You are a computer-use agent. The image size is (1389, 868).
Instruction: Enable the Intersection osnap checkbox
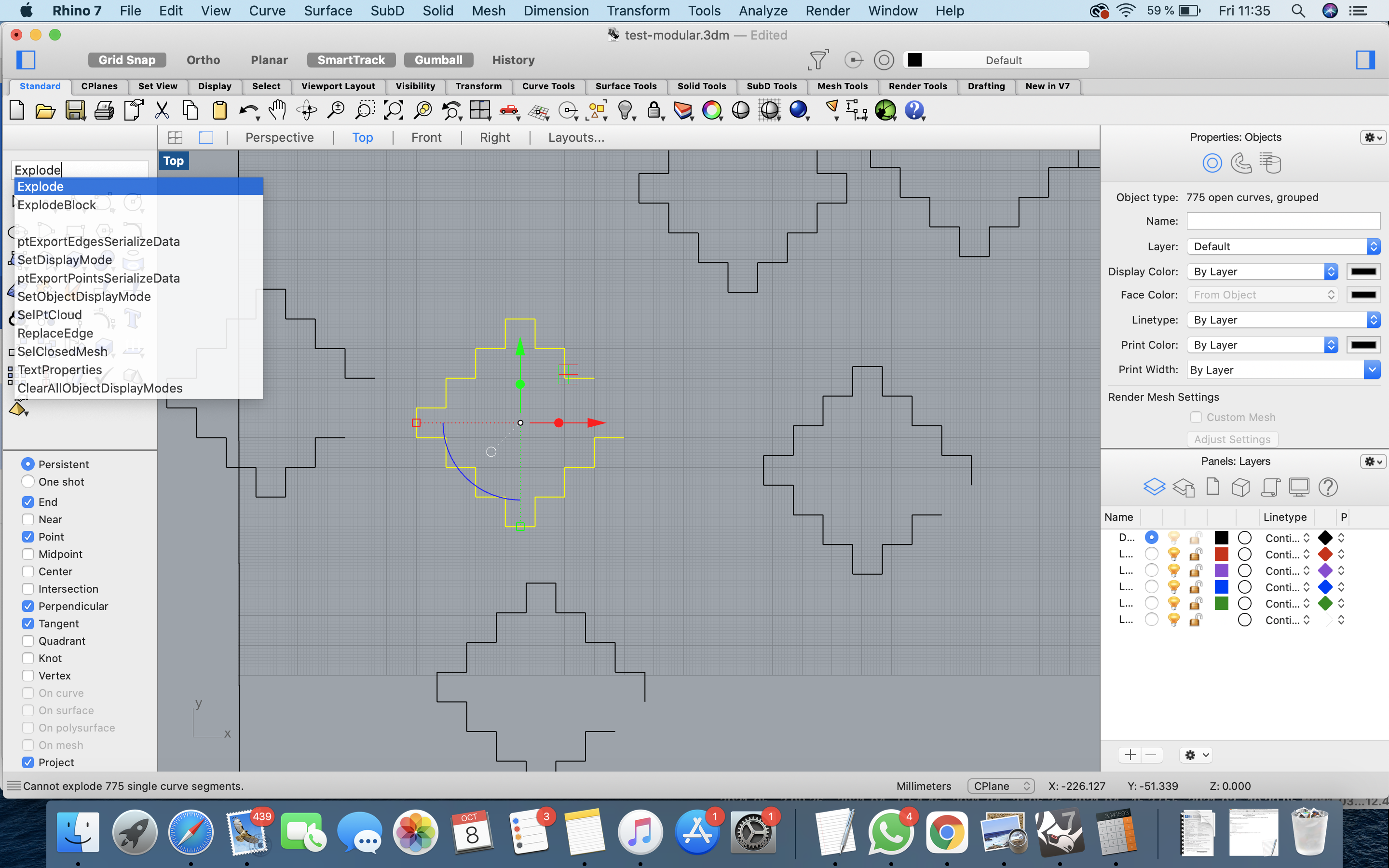[27, 588]
